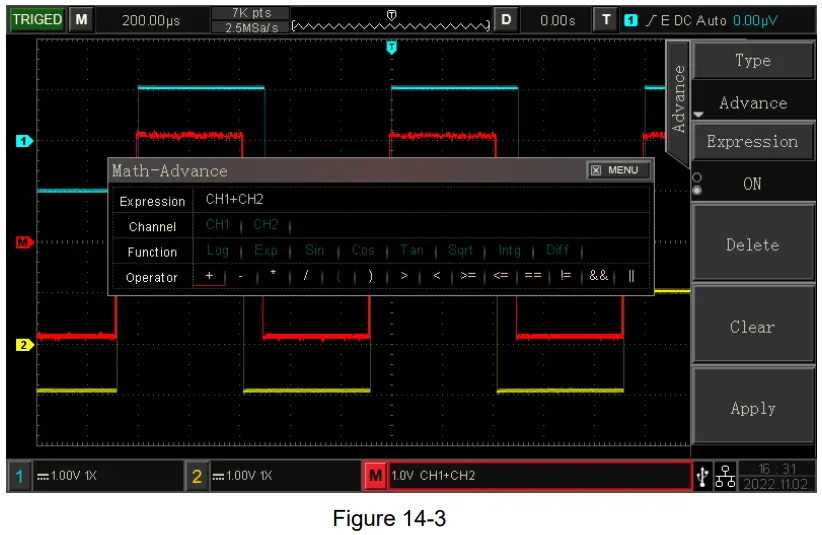This screenshot has width=822, height=535.
Task: Click the yellow channel 2 level marker
Action: click(24, 345)
